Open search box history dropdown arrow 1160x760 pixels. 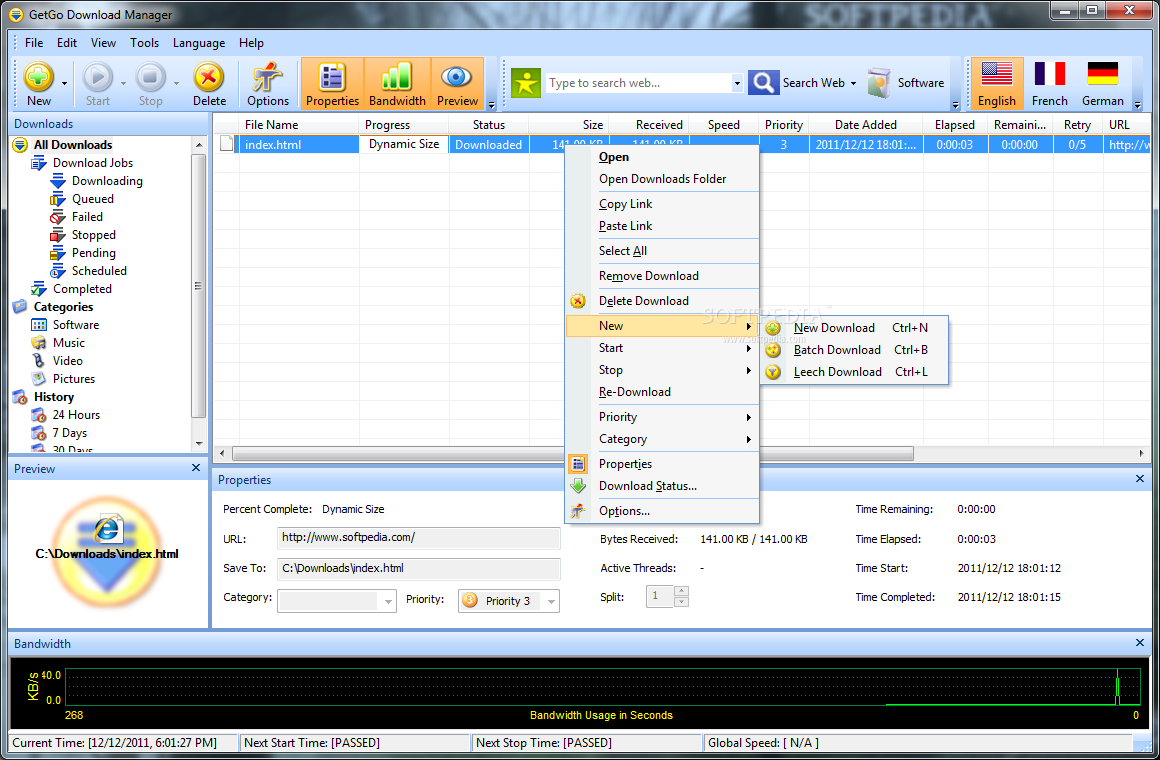[736, 84]
